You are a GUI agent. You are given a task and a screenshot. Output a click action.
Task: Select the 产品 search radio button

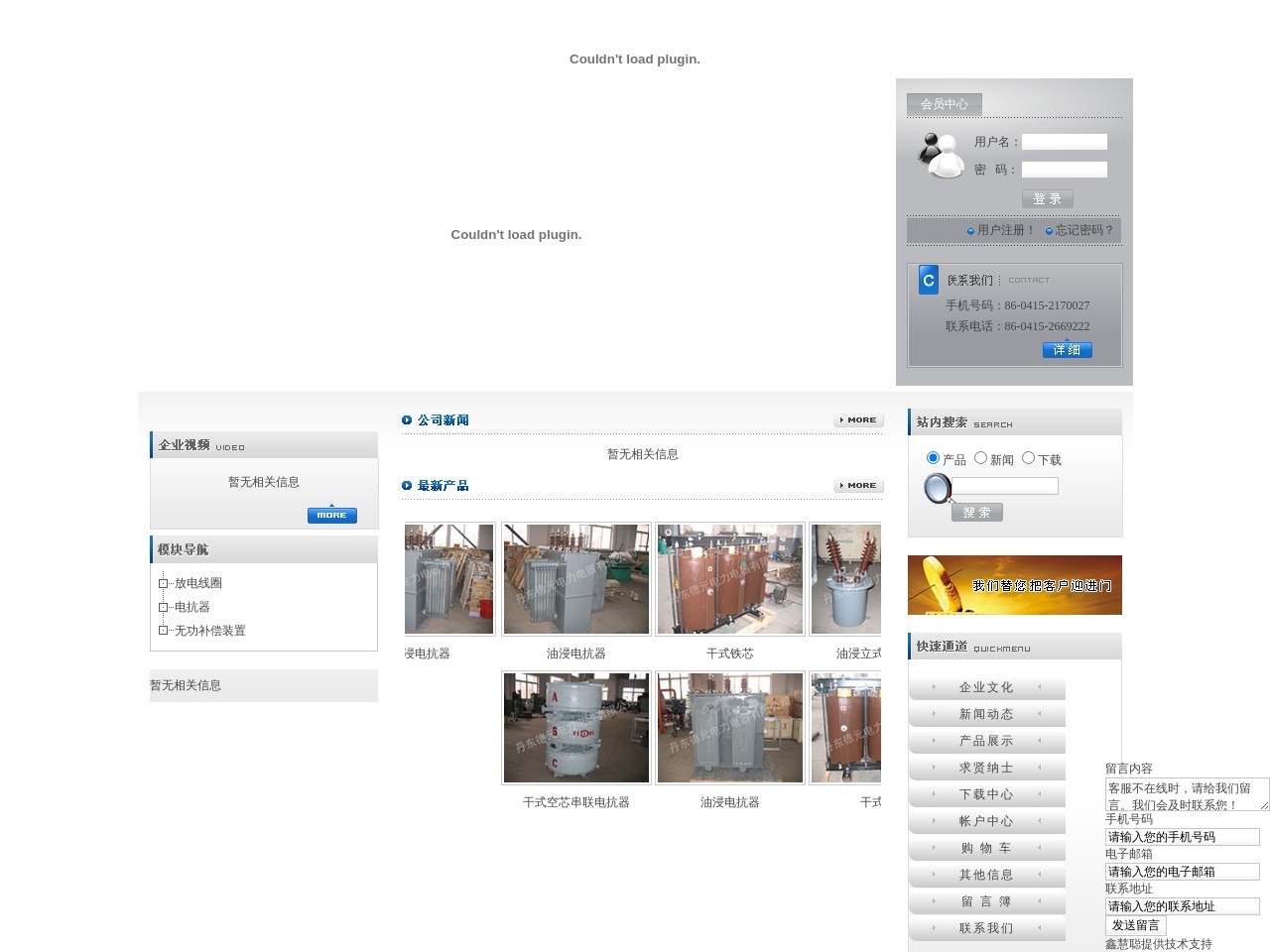933,458
